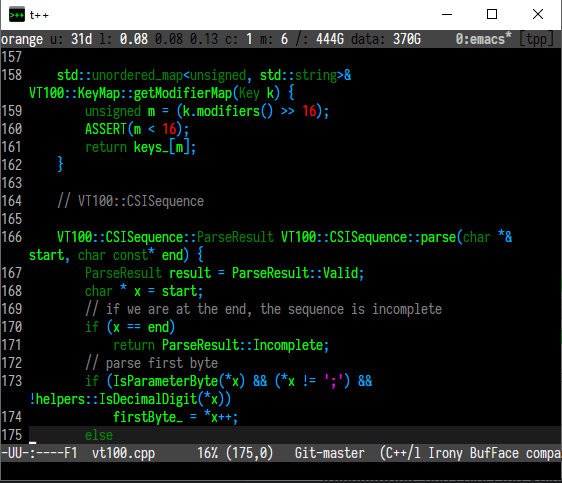Viewport: 562px width, 483px height.
Task: Click the load value 0.13
Action: 204,39
